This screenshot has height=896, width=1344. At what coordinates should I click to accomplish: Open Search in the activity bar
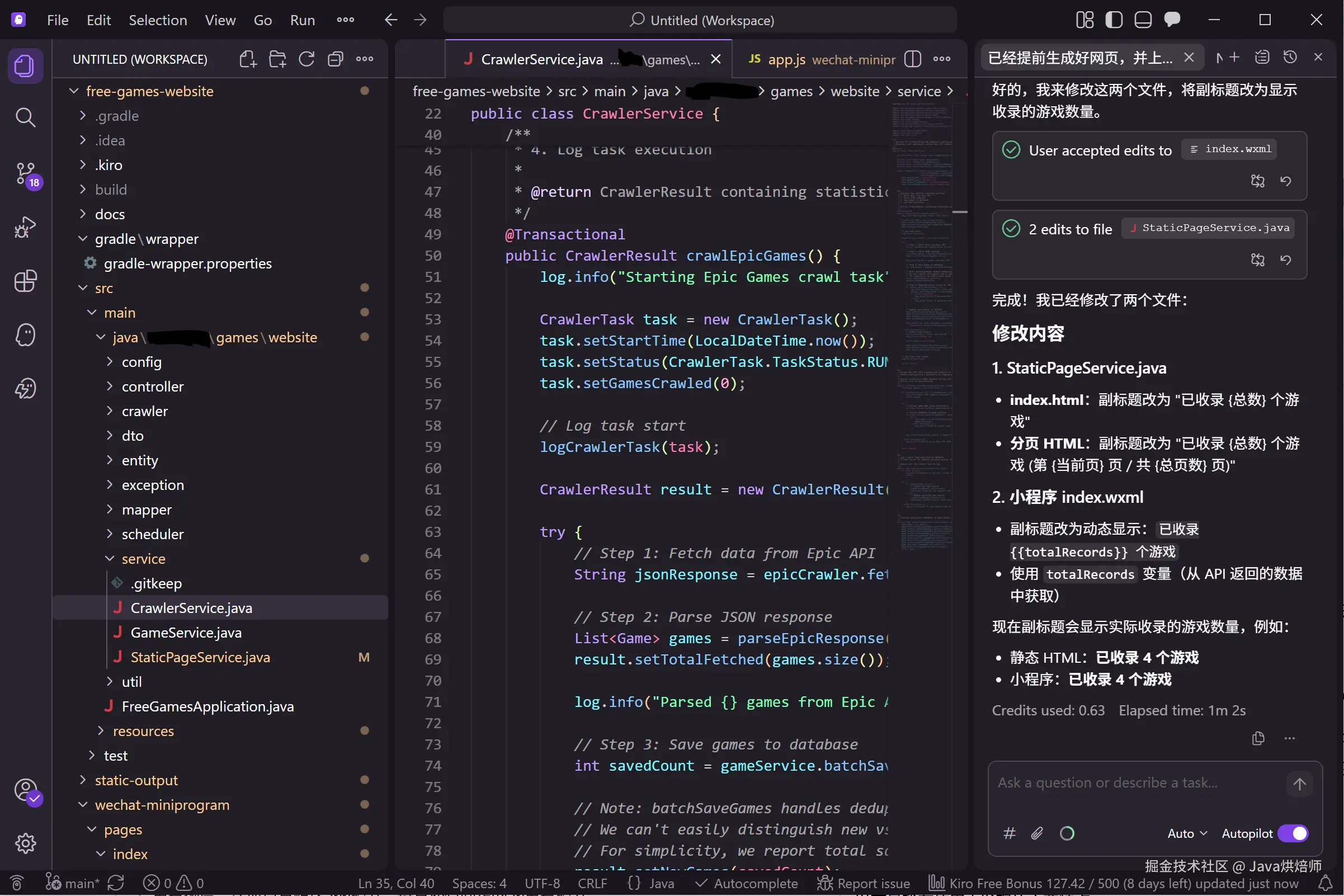(26, 117)
